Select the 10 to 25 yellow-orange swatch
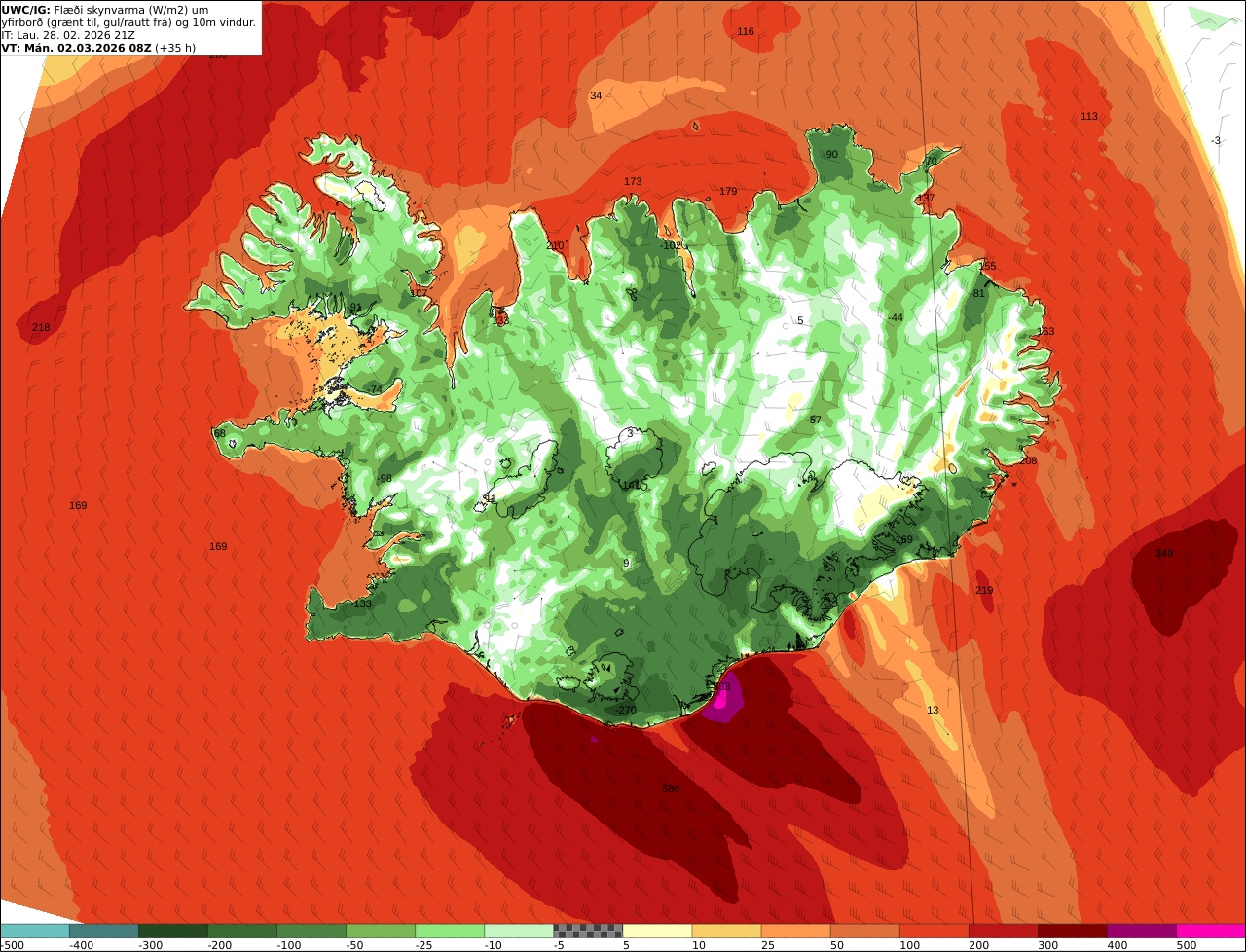The width and height of the screenshot is (1246, 952). [726, 931]
